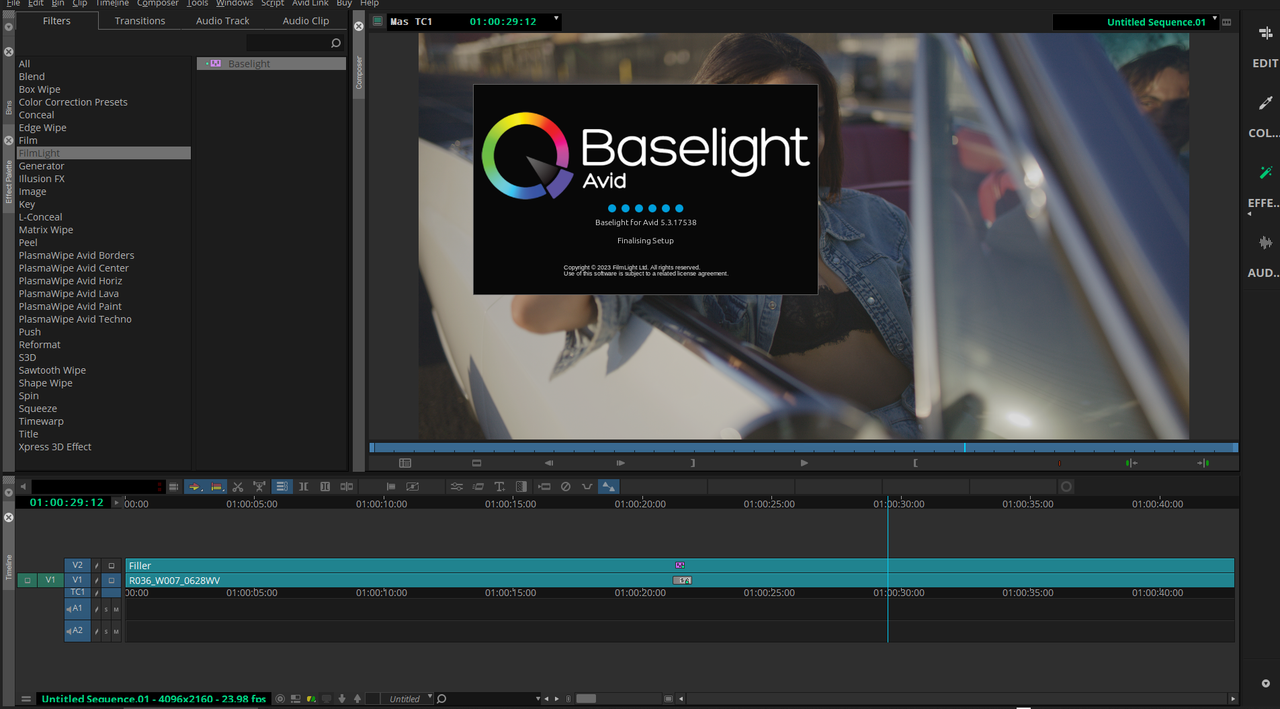Click the timeline ruler at 01:00:20:00

pyautogui.click(x=640, y=504)
